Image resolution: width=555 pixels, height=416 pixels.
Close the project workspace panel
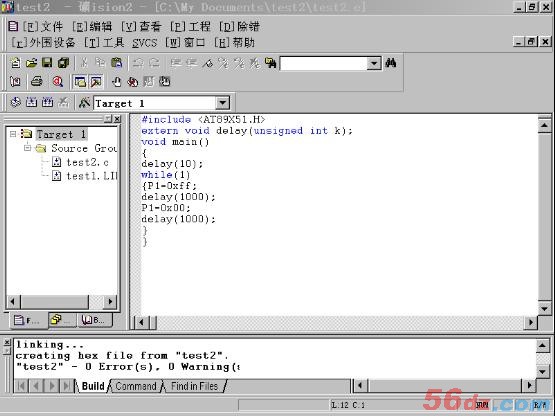click(x=117, y=119)
